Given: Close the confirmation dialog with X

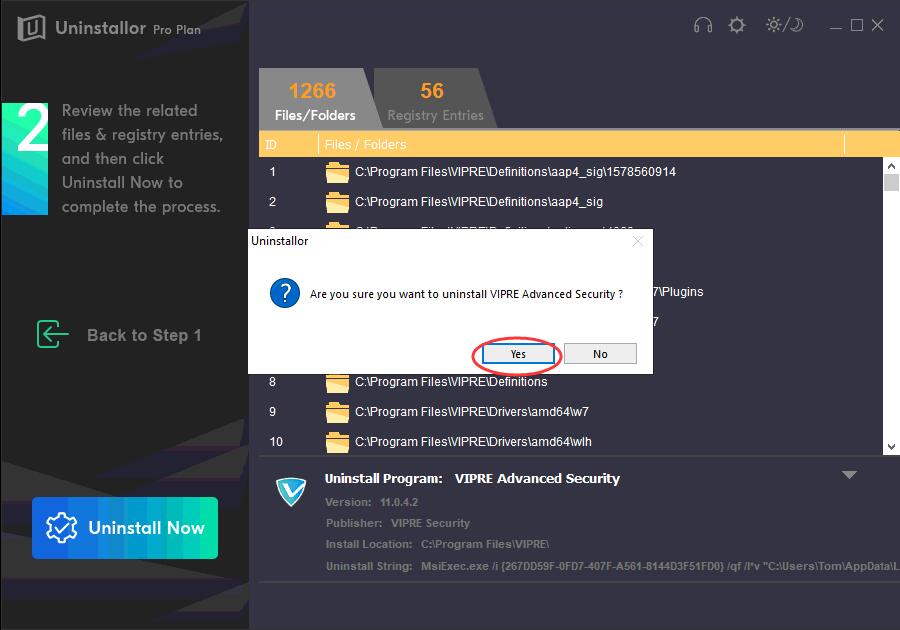Looking at the screenshot, I should coord(637,242).
